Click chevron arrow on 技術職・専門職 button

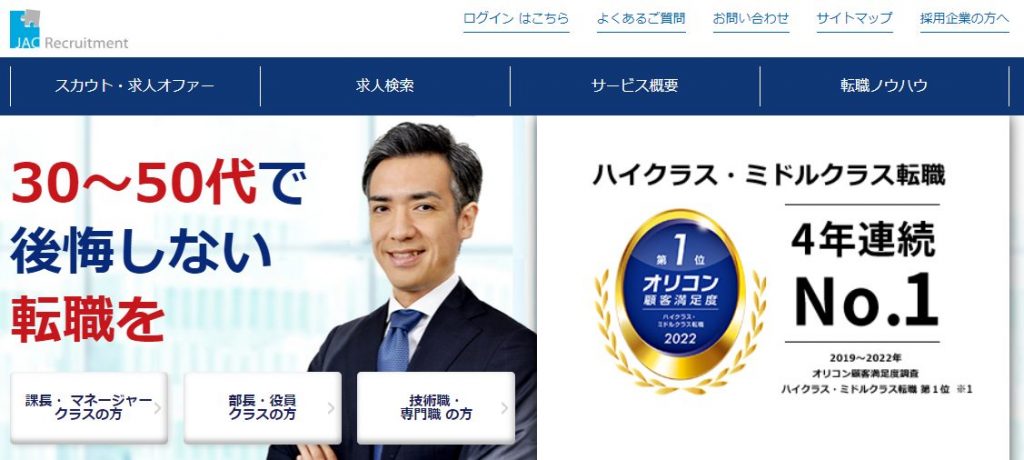504,408
